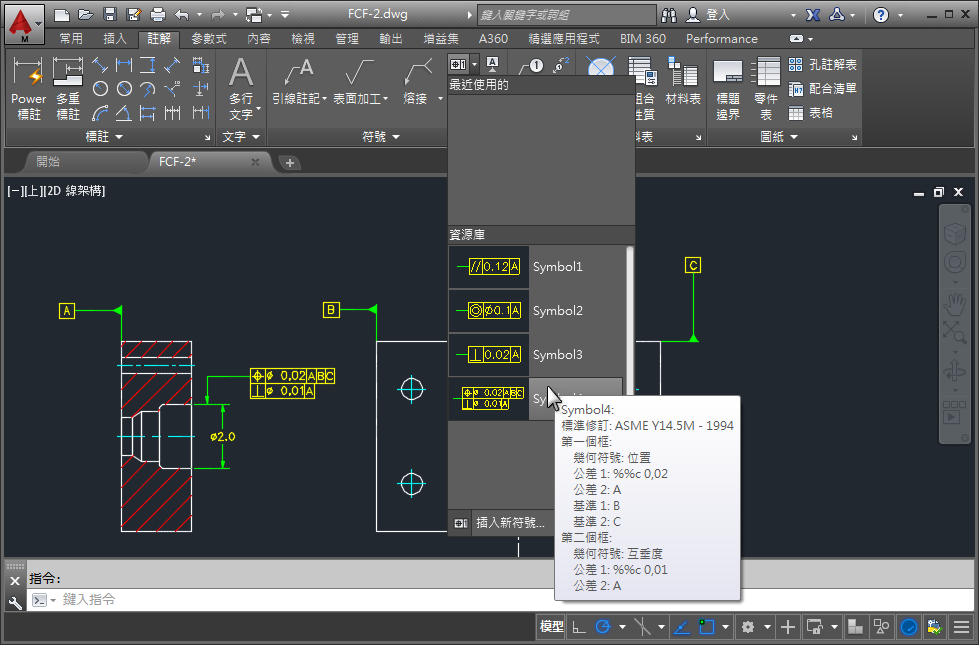Insert Symbol3 perpendicularity feature control frame
The width and height of the screenshot is (979, 645).
pos(536,355)
